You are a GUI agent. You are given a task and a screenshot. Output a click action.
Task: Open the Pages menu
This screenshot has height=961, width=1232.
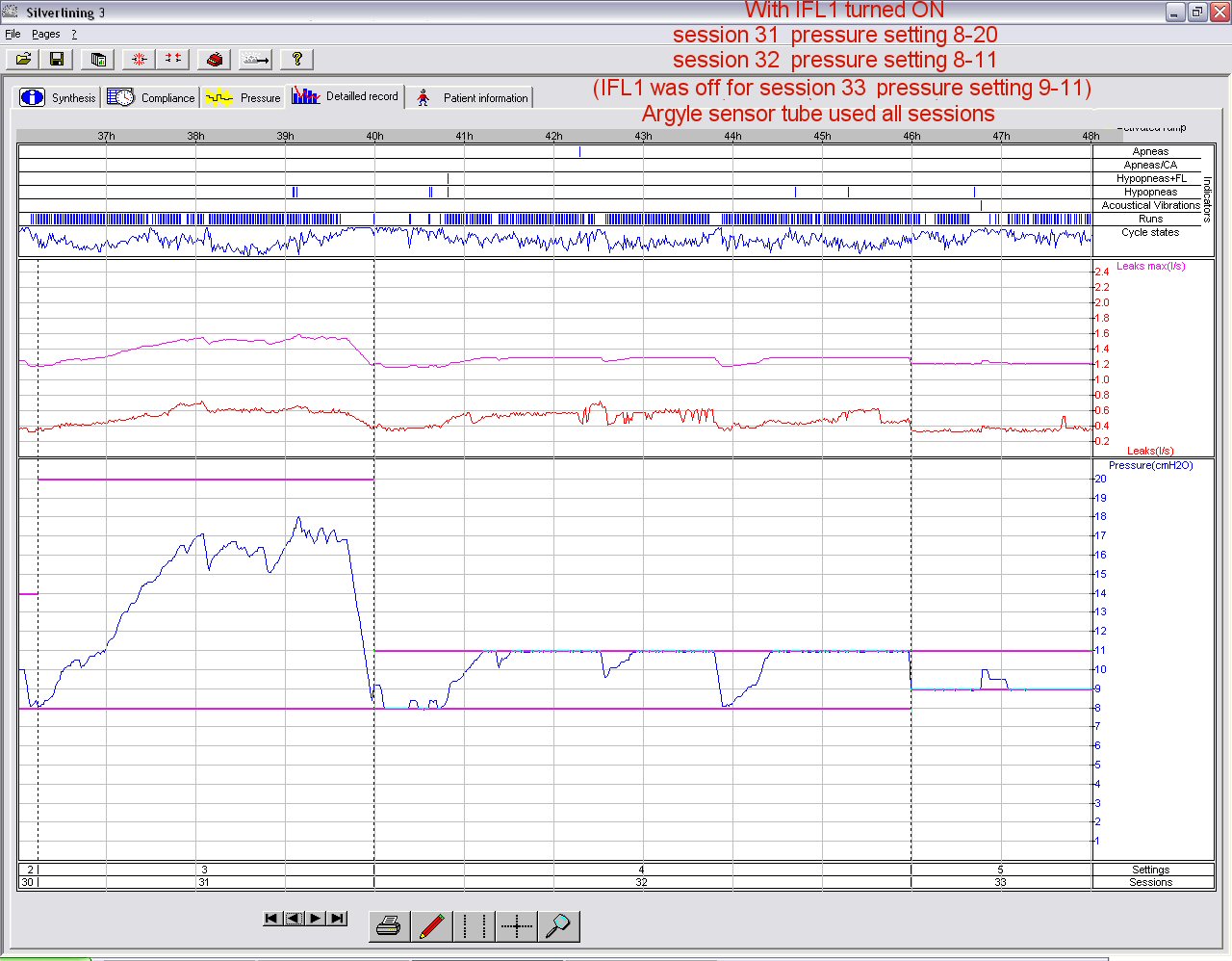point(45,34)
